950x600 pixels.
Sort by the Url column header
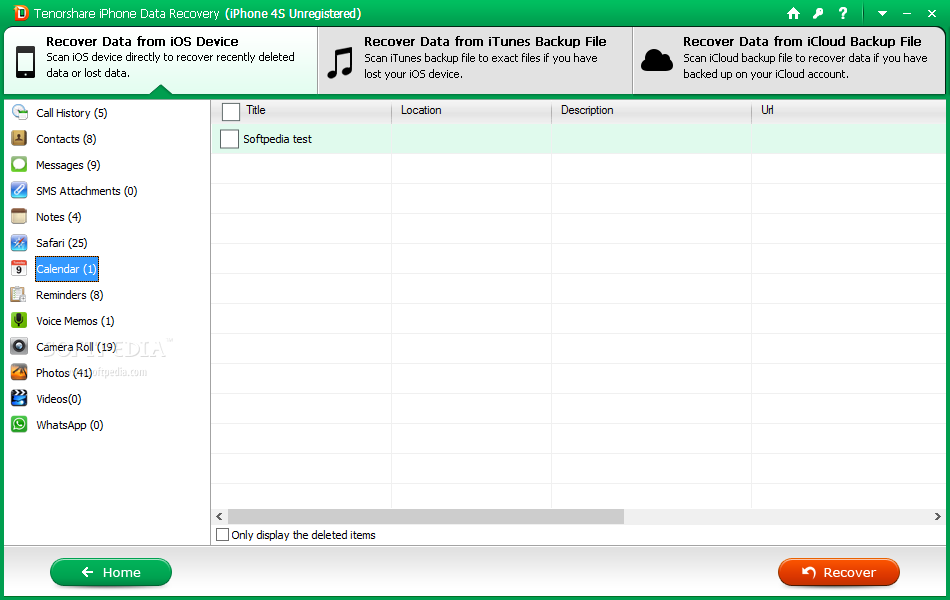coord(767,110)
